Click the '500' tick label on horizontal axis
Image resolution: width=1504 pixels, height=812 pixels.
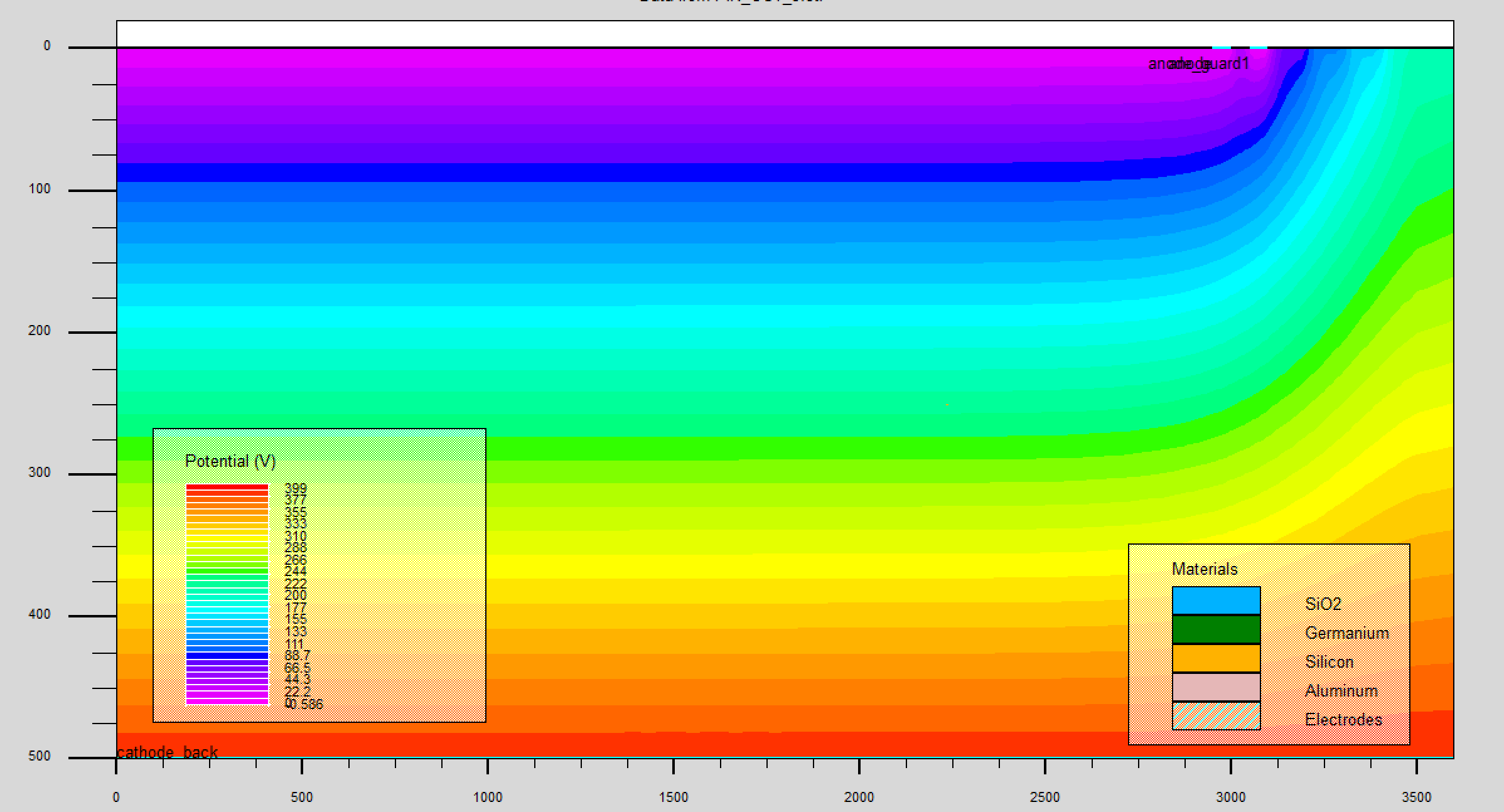pyautogui.click(x=302, y=797)
